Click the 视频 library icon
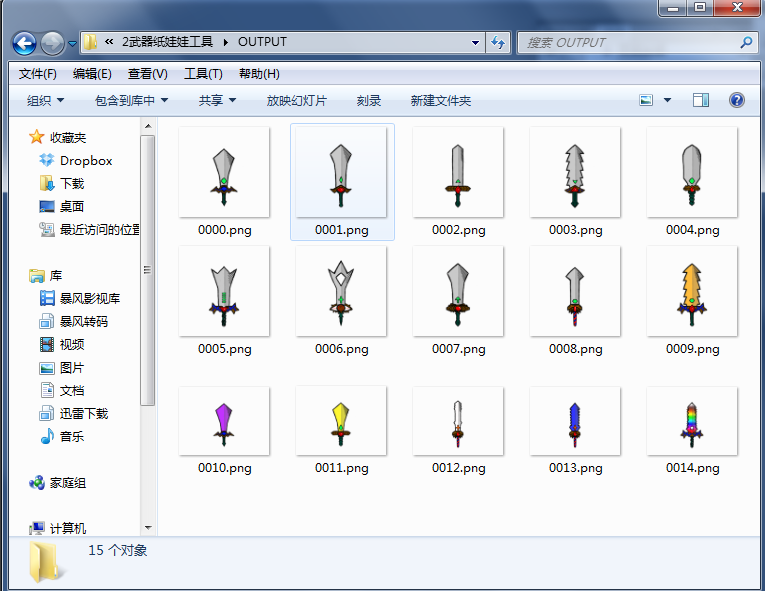This screenshot has width=765, height=591. (47, 344)
